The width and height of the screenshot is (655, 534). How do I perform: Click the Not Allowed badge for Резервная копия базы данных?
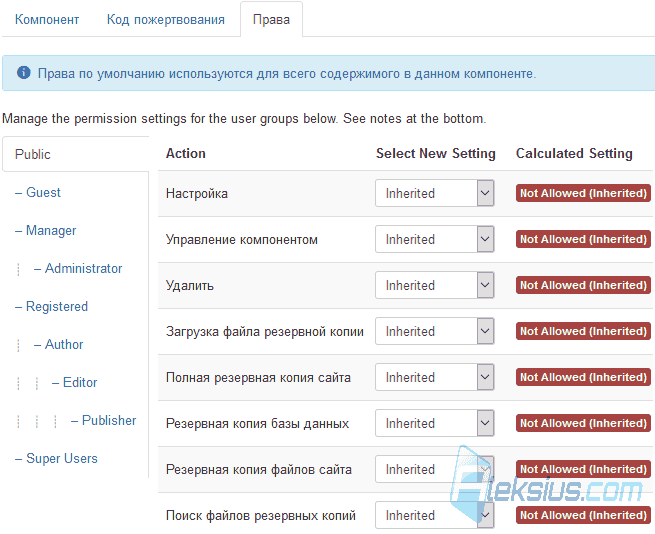[x=583, y=423]
